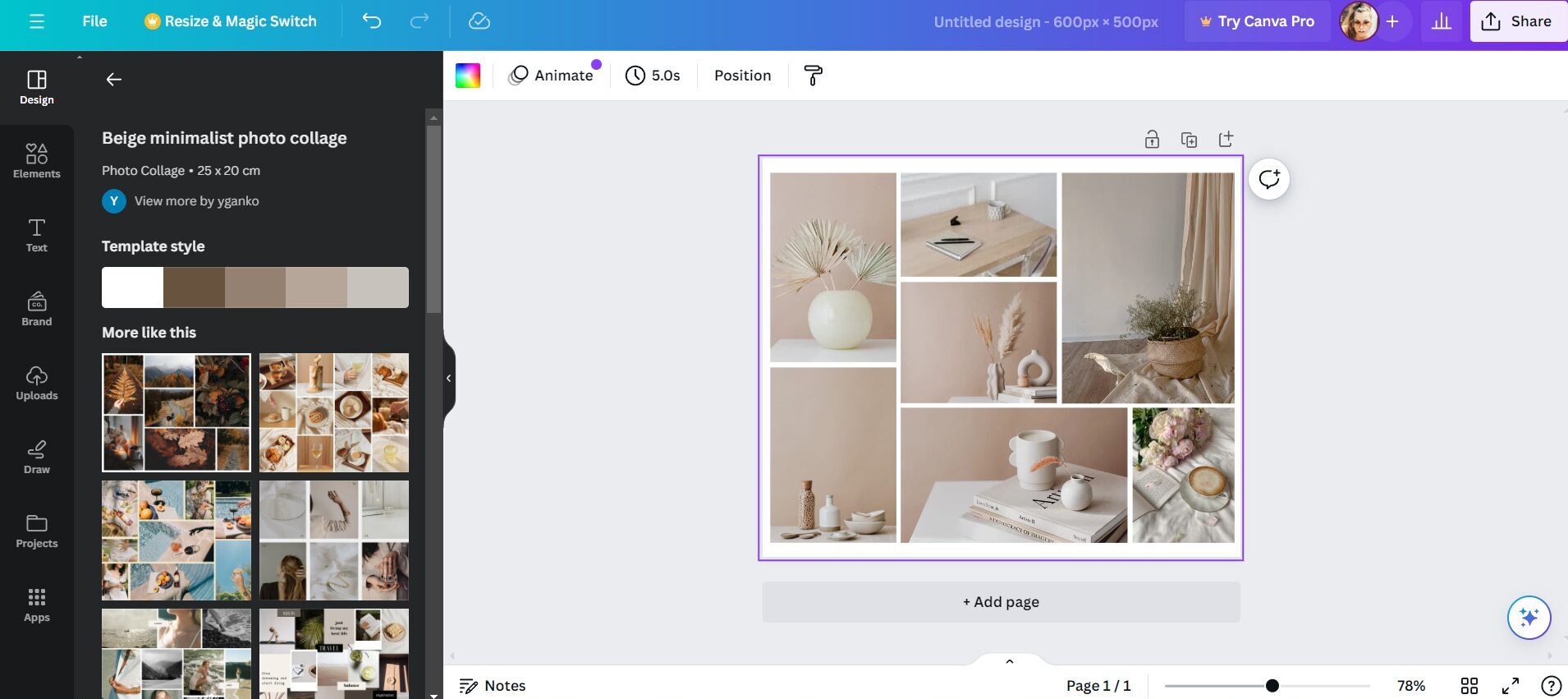
Task: Switch to the Elements tab
Action: click(x=37, y=160)
